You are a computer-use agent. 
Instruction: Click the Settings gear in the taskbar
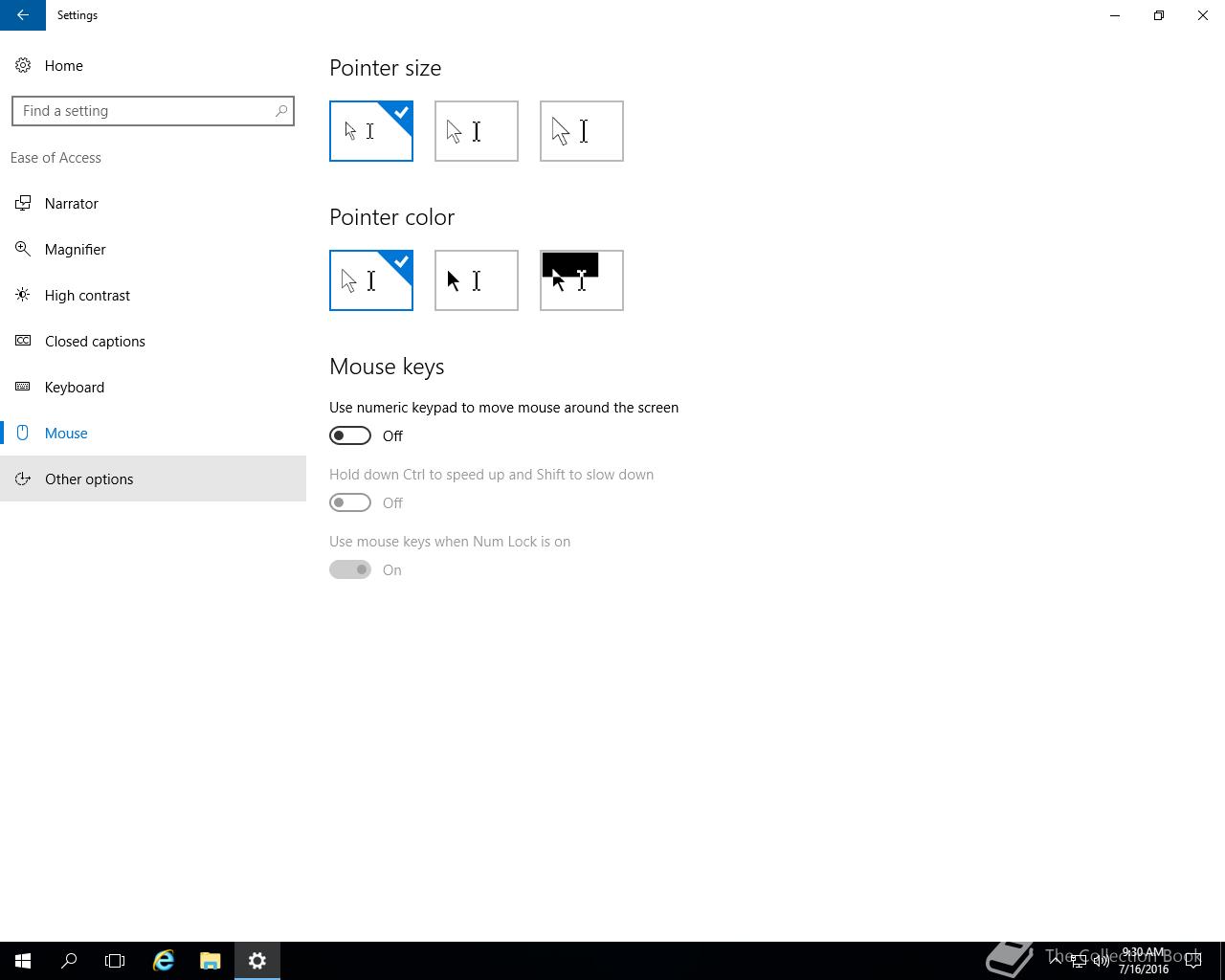tap(257, 961)
